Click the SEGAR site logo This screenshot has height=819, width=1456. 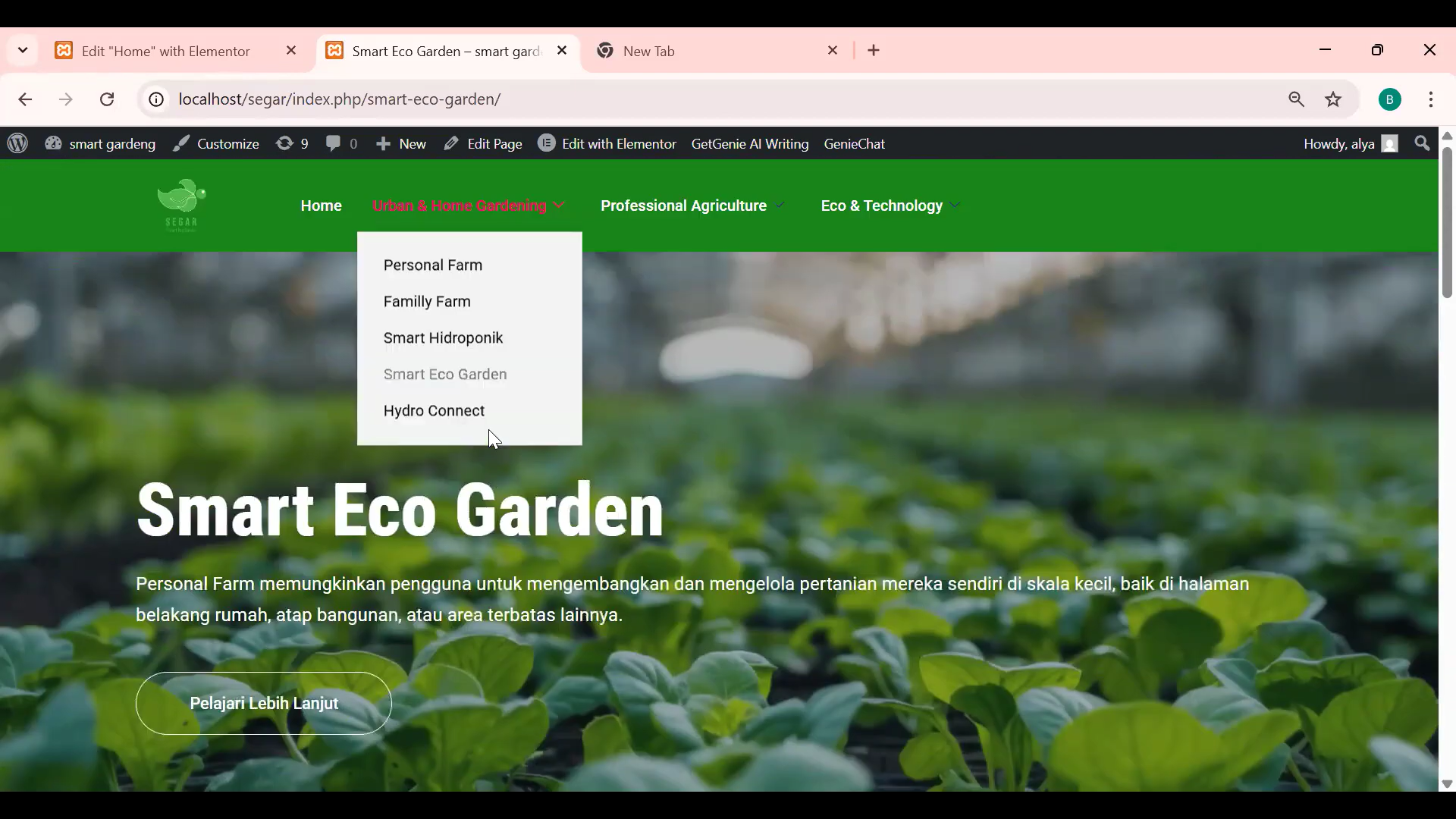[181, 205]
